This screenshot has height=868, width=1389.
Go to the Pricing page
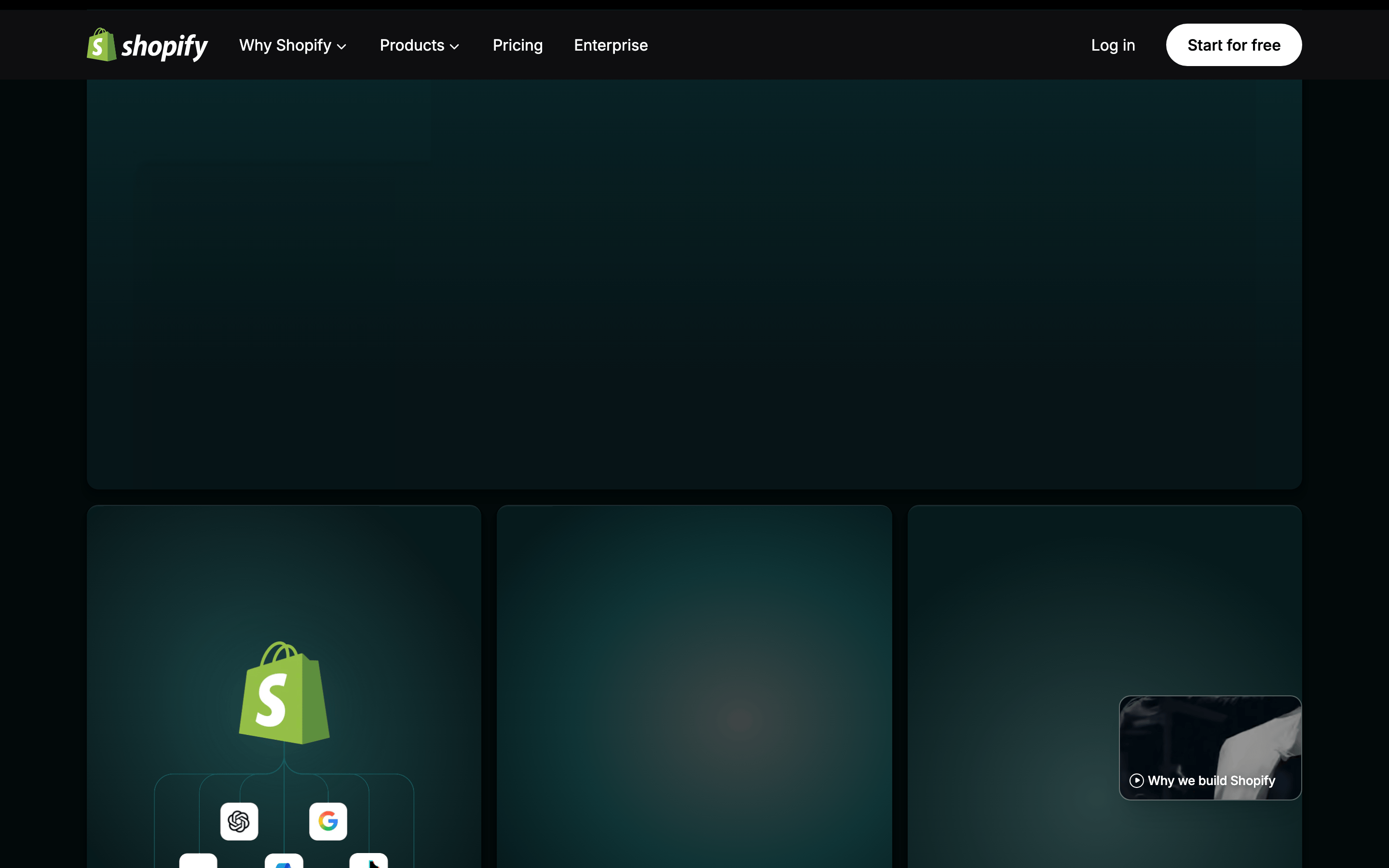click(517, 45)
